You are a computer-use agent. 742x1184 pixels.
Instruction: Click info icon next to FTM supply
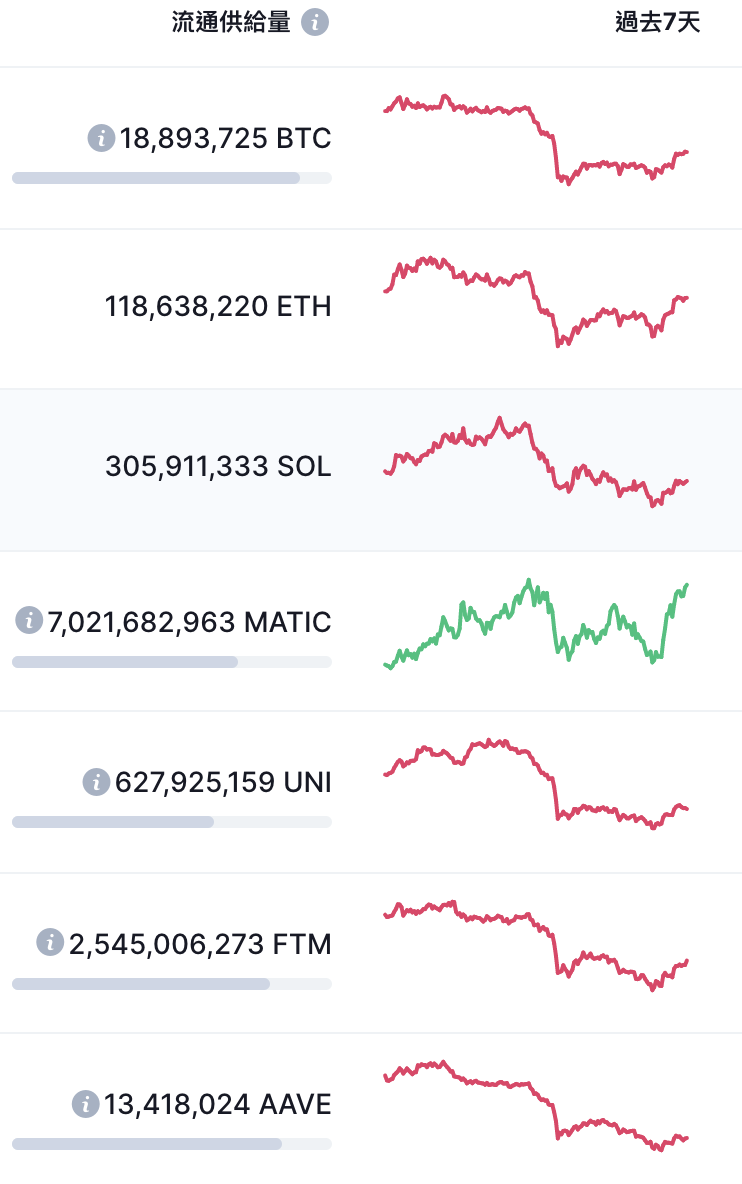tap(50, 942)
